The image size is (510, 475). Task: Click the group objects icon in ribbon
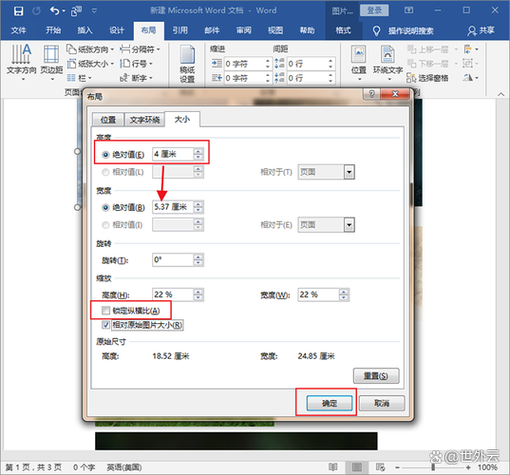coord(471,63)
